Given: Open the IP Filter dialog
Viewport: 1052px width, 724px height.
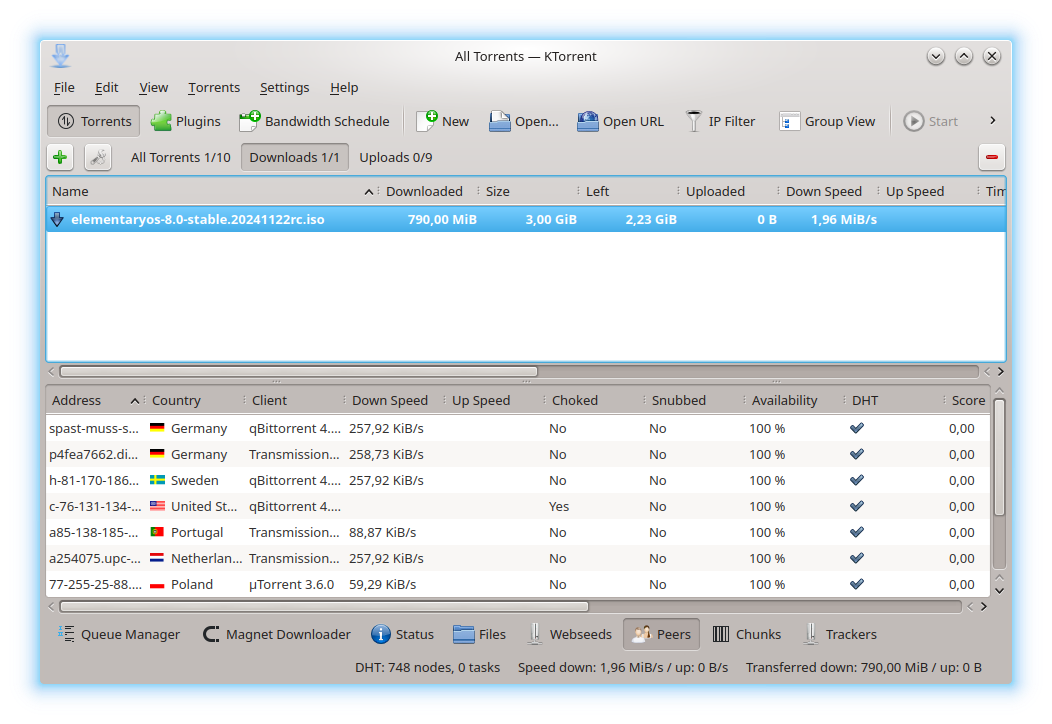Looking at the screenshot, I should tap(720, 121).
